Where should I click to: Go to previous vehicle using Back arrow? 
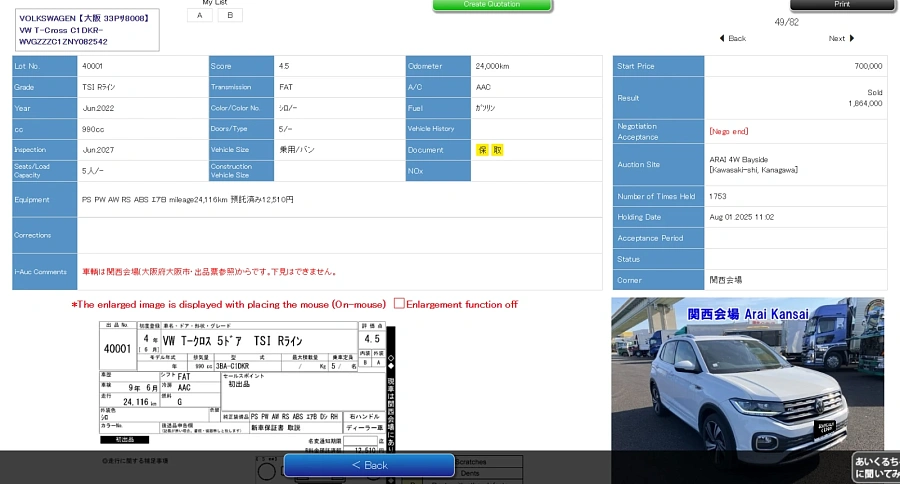point(732,38)
